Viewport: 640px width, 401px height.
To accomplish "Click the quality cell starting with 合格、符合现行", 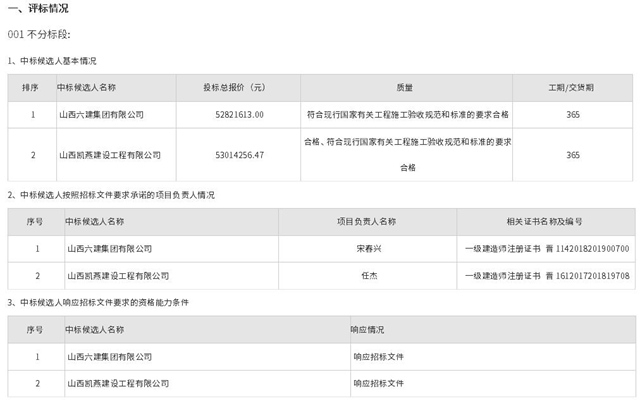I will pyautogui.click(x=408, y=154).
